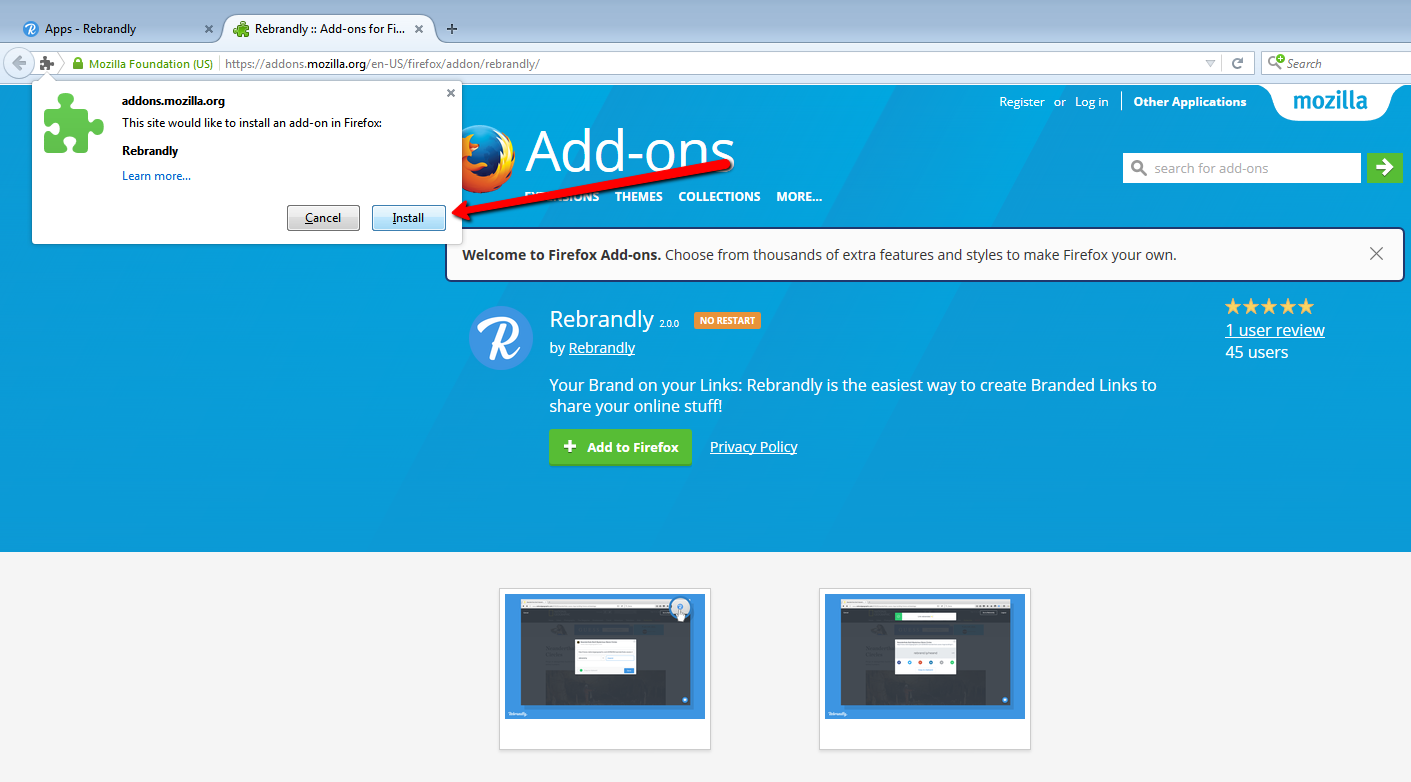Cancel the add-on installation
The image size is (1411, 782).
point(323,218)
